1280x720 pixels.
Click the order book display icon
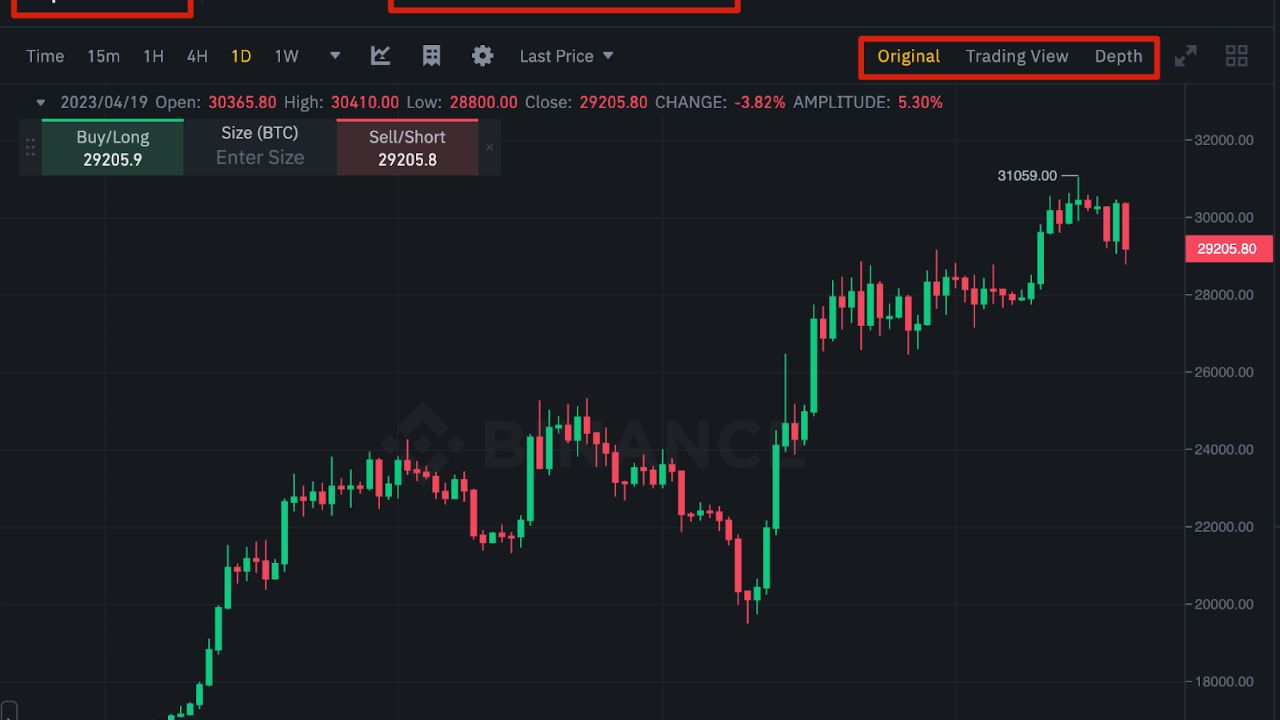(431, 56)
